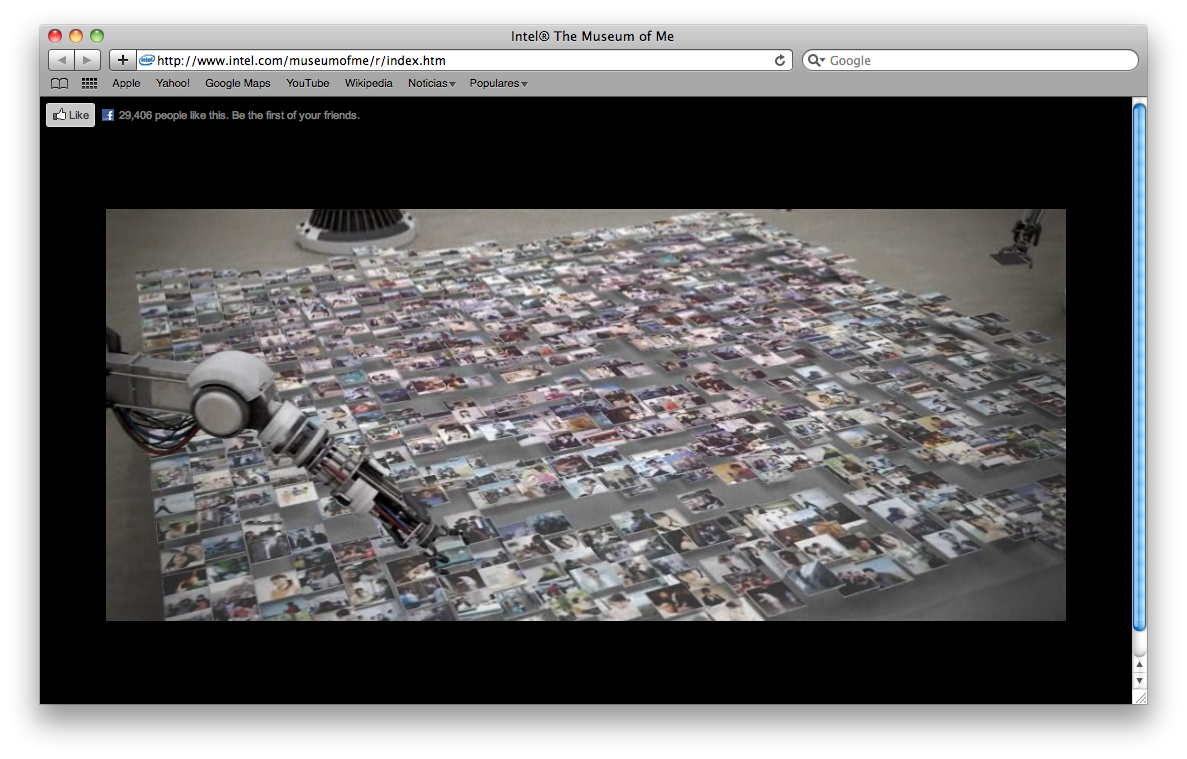
Task: Expand the Populares bookmarks folder
Action: pos(498,84)
